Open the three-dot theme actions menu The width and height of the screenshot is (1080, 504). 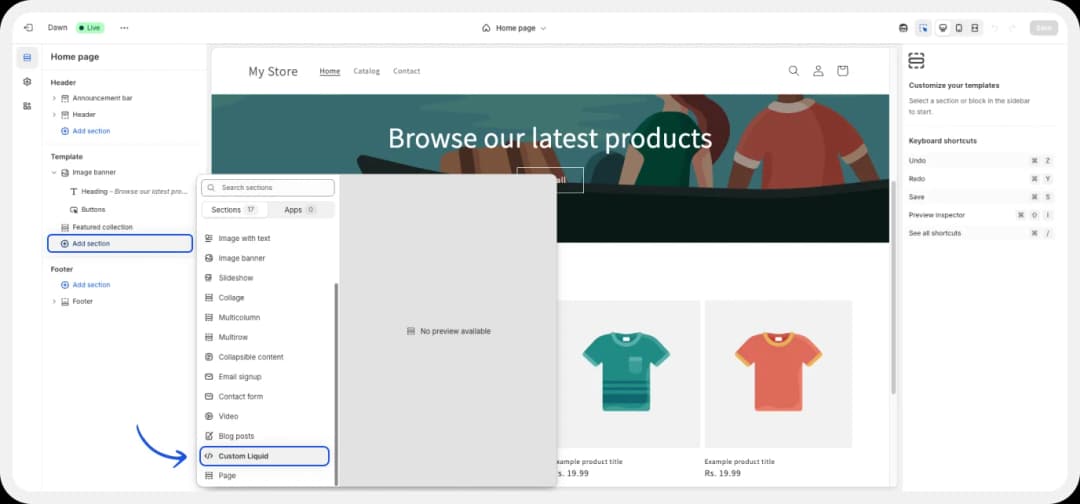(x=124, y=28)
